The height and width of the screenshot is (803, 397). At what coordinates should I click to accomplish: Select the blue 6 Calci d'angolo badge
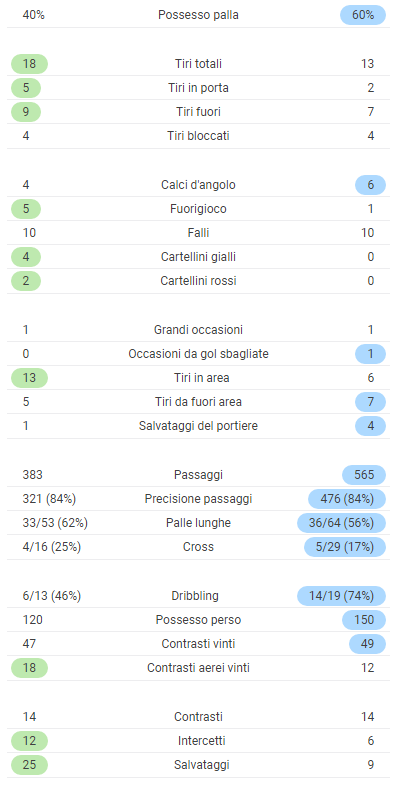[x=370, y=185]
